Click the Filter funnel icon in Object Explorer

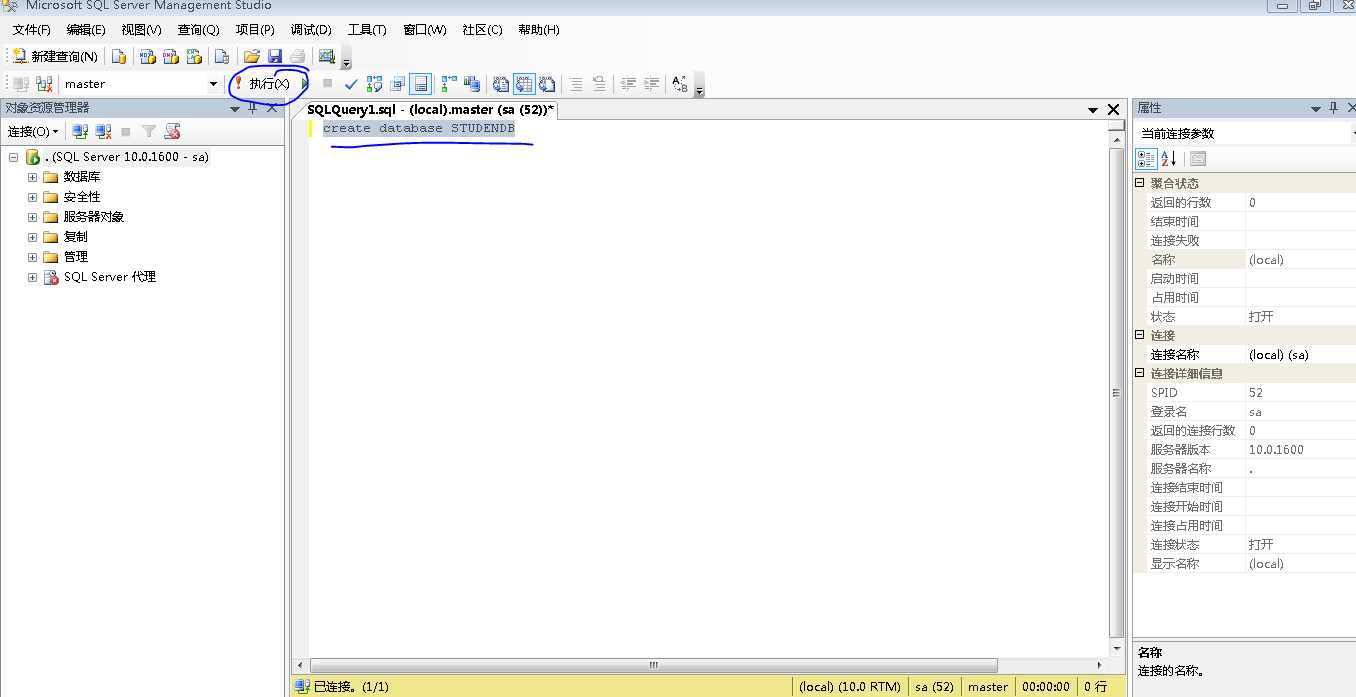[x=148, y=131]
